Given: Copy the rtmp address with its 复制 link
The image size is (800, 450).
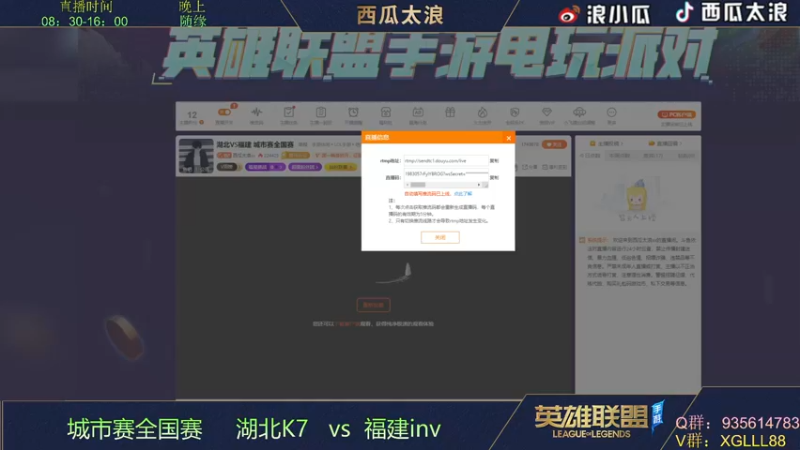Looking at the screenshot, I should click(x=494, y=161).
